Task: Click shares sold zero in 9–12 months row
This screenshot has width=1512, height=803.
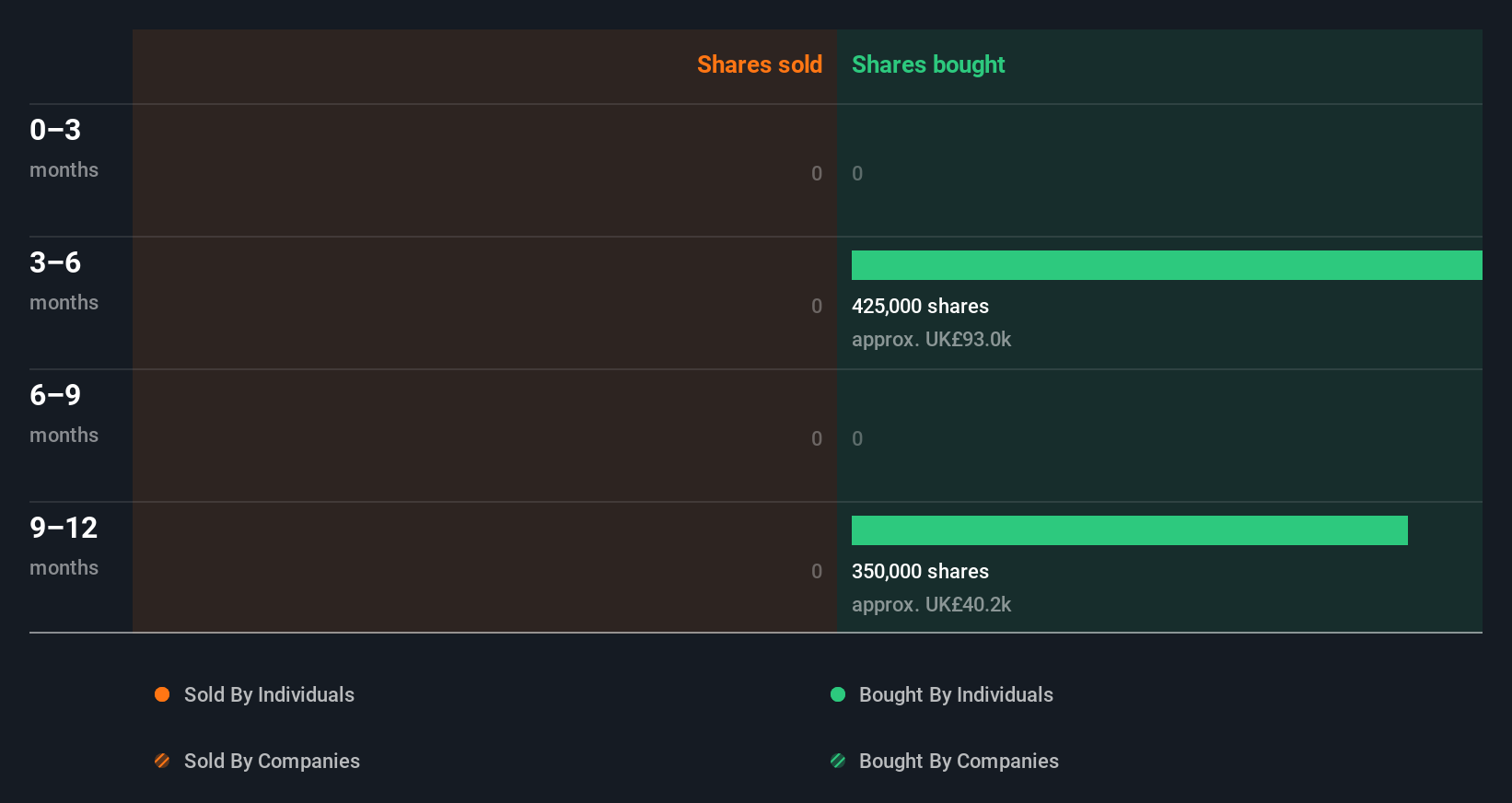Action: 817,571
